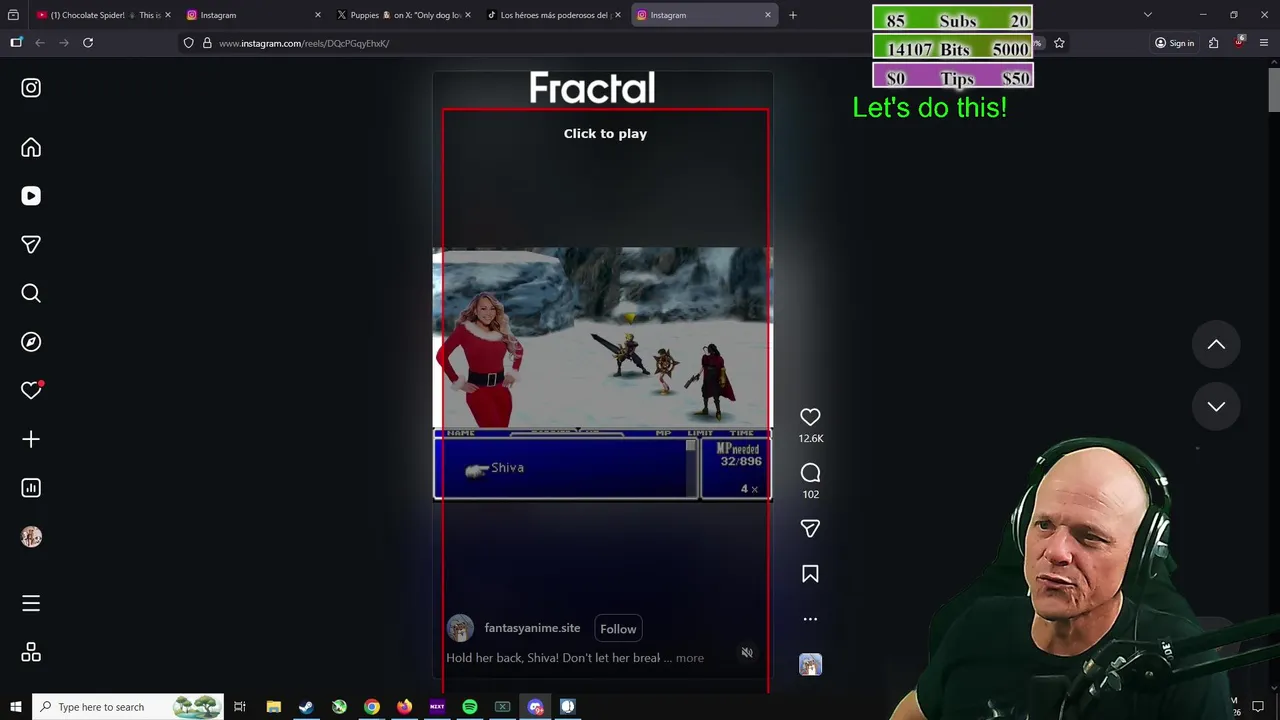This screenshot has width=1280, height=720.
Task: Open browser application hamburger menu
Action: tap(1264, 43)
